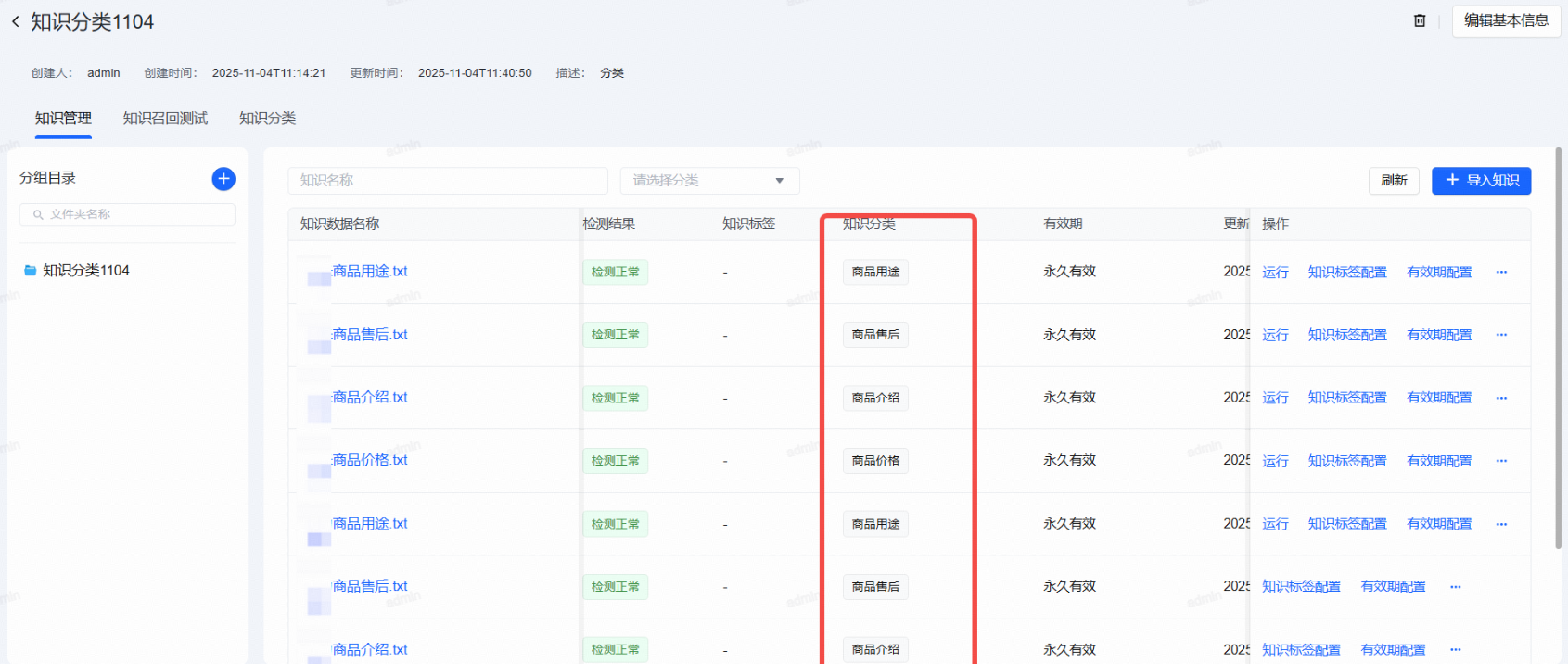Add a new group with 分组目录 plus icon
Screen dimensions: 1568x664
[x=223, y=179]
